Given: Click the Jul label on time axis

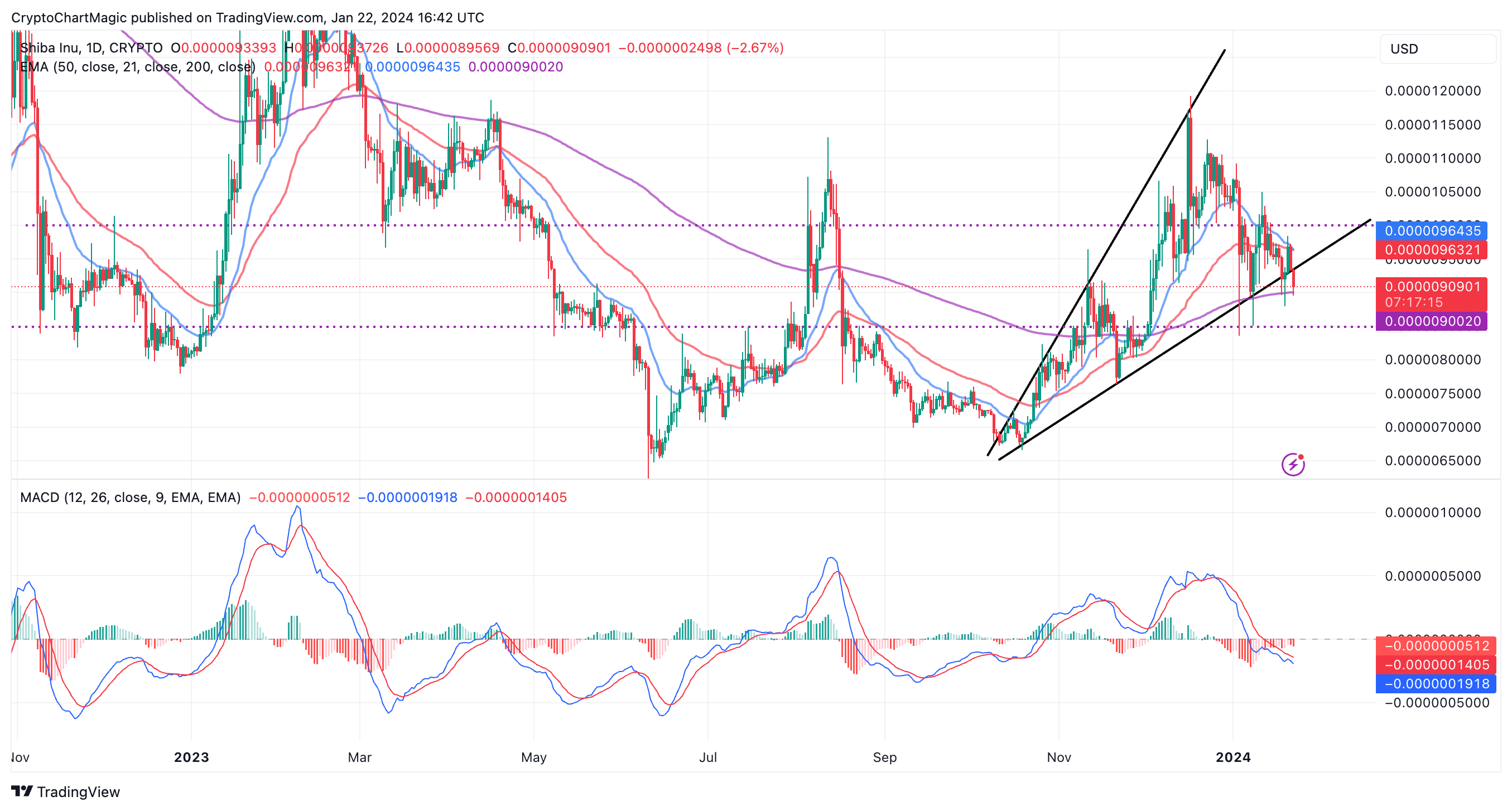Looking at the screenshot, I should 708,757.
